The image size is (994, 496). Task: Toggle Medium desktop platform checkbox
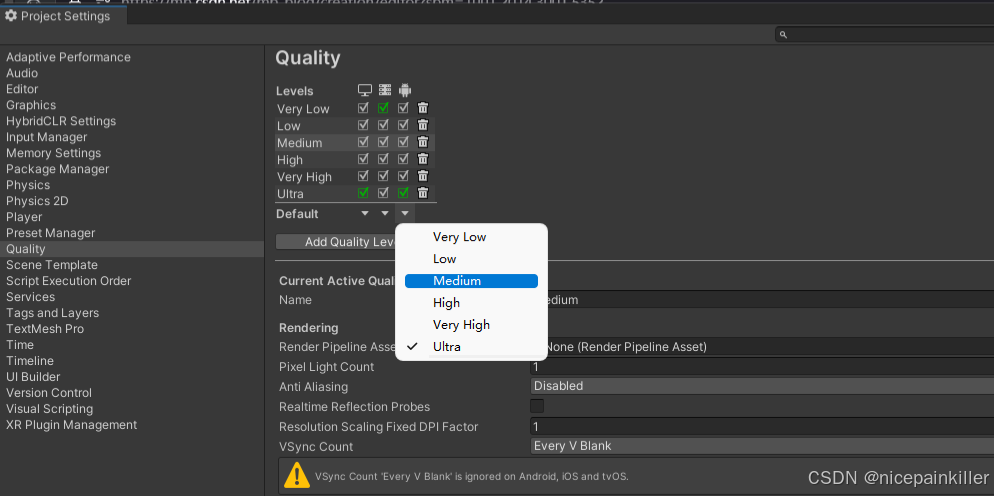363,142
